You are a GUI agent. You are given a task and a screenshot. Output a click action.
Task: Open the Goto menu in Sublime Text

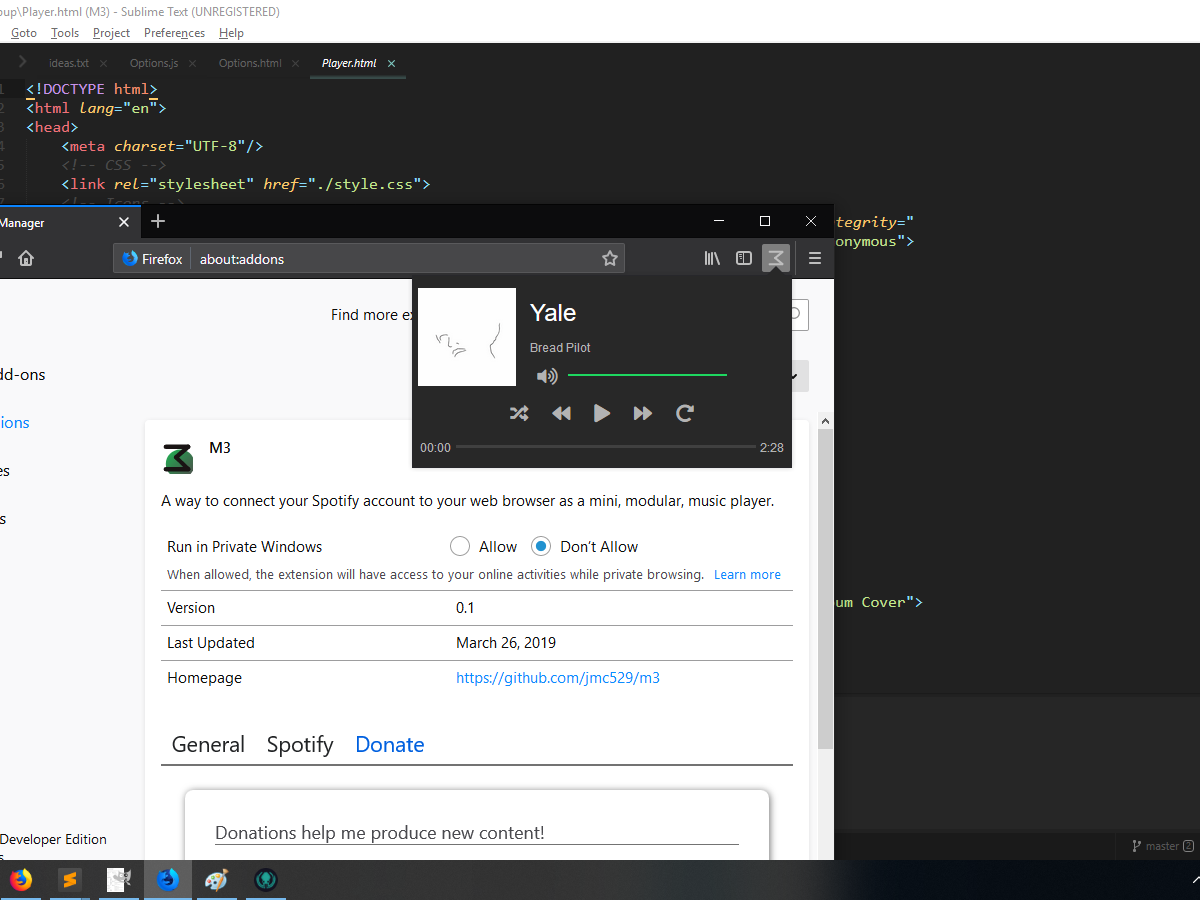click(x=24, y=33)
